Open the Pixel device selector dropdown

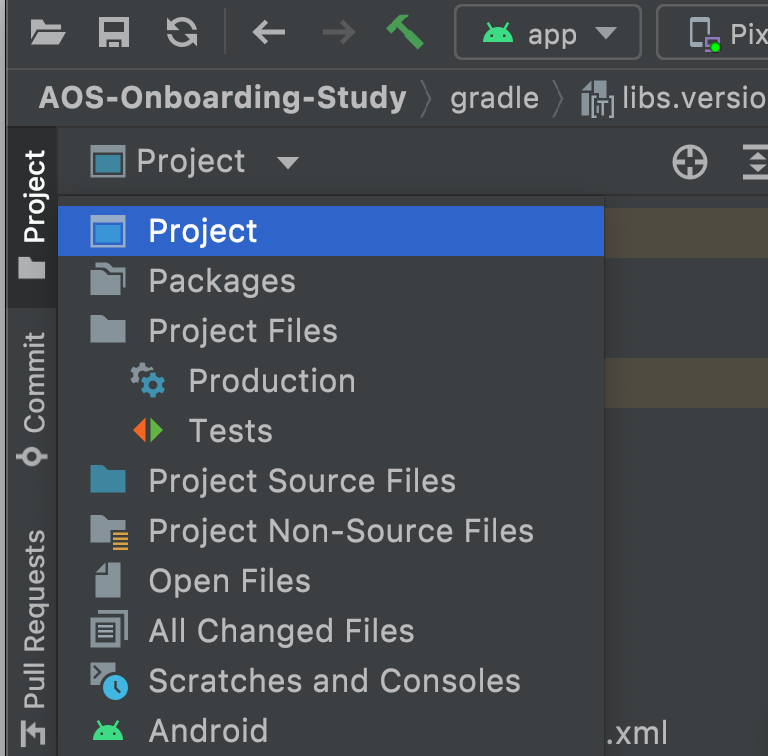click(x=715, y=34)
